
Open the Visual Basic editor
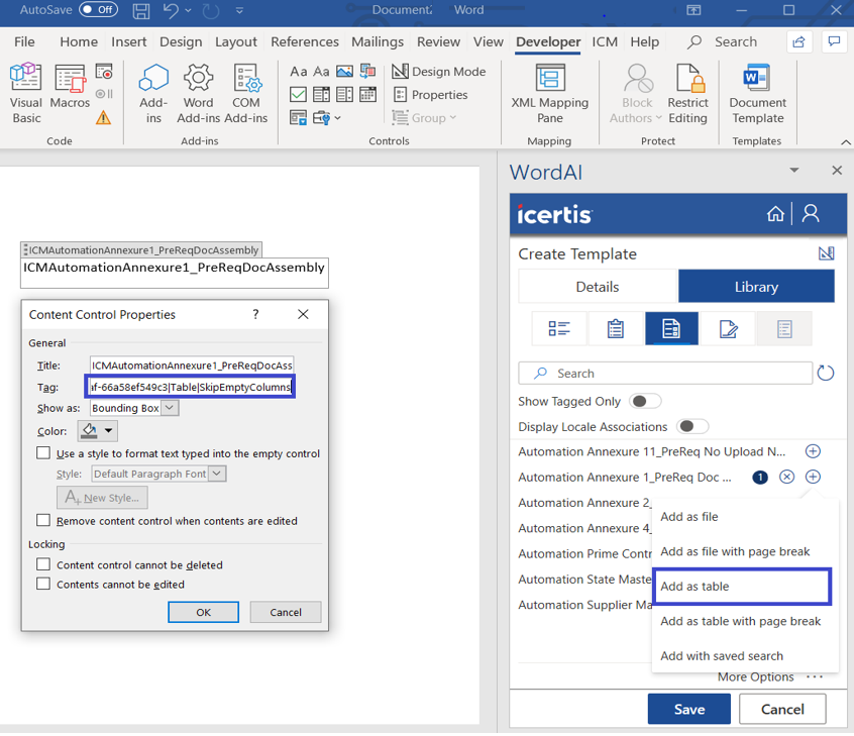pyautogui.click(x=26, y=94)
